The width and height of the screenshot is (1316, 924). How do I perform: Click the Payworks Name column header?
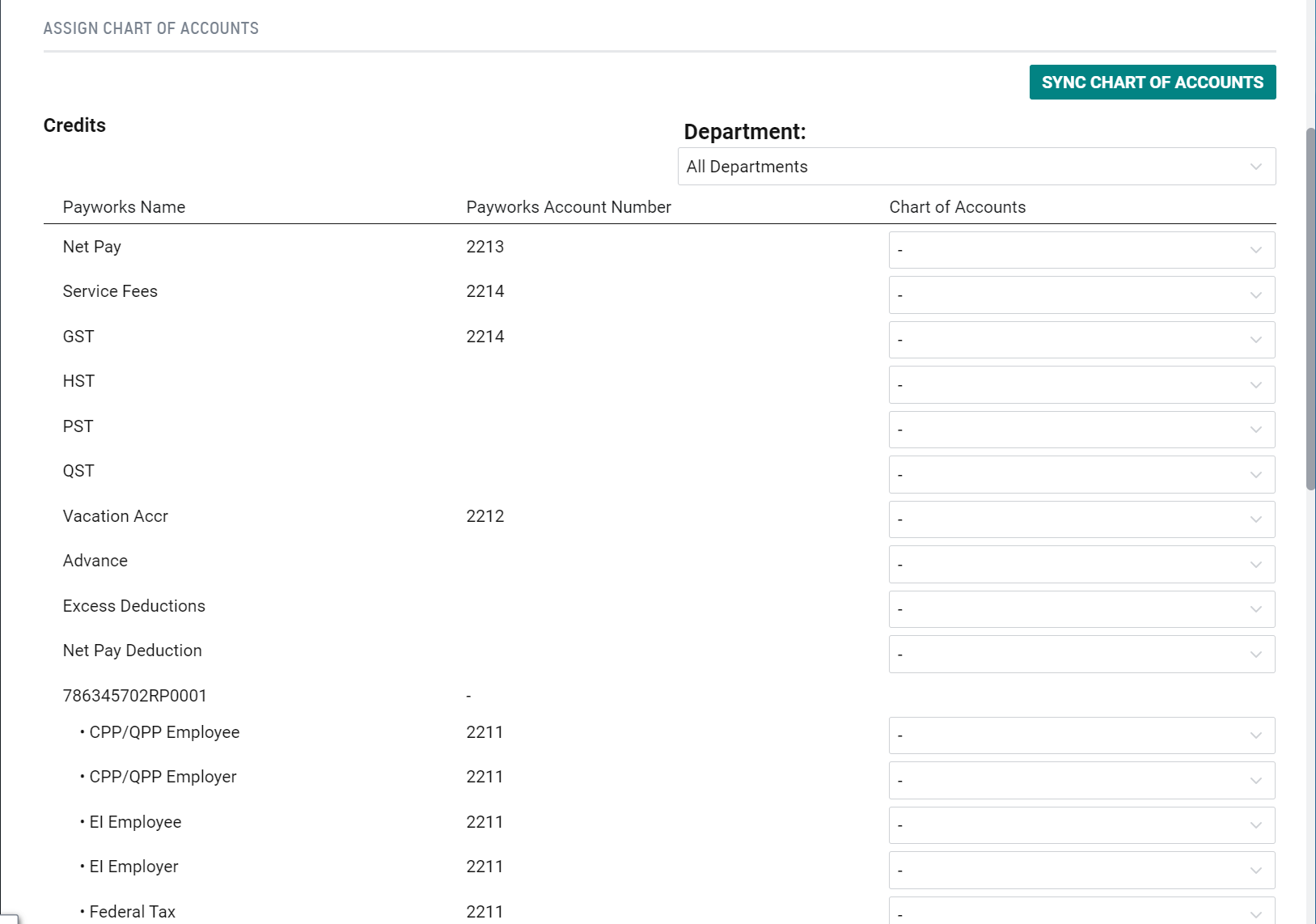(x=124, y=207)
